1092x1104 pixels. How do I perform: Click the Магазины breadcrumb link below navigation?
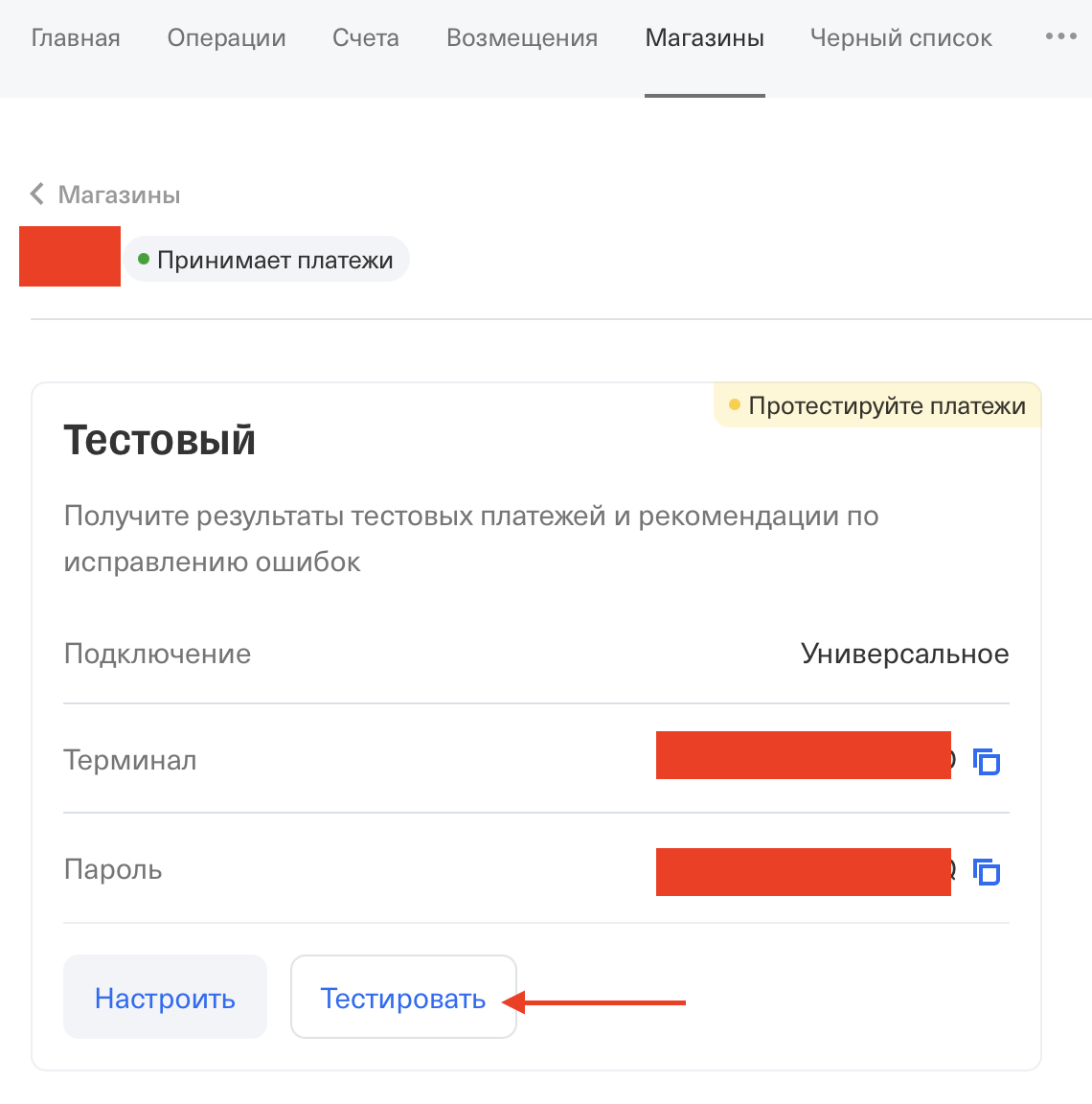coord(119,195)
